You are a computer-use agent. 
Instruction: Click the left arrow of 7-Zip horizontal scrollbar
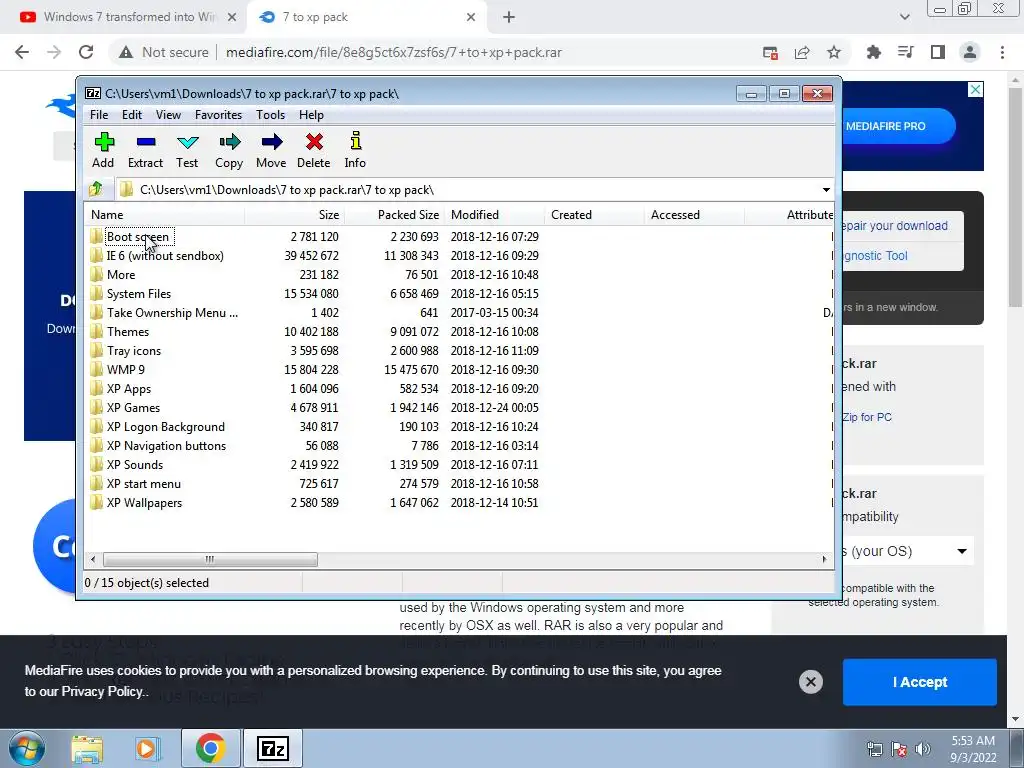pos(93,559)
